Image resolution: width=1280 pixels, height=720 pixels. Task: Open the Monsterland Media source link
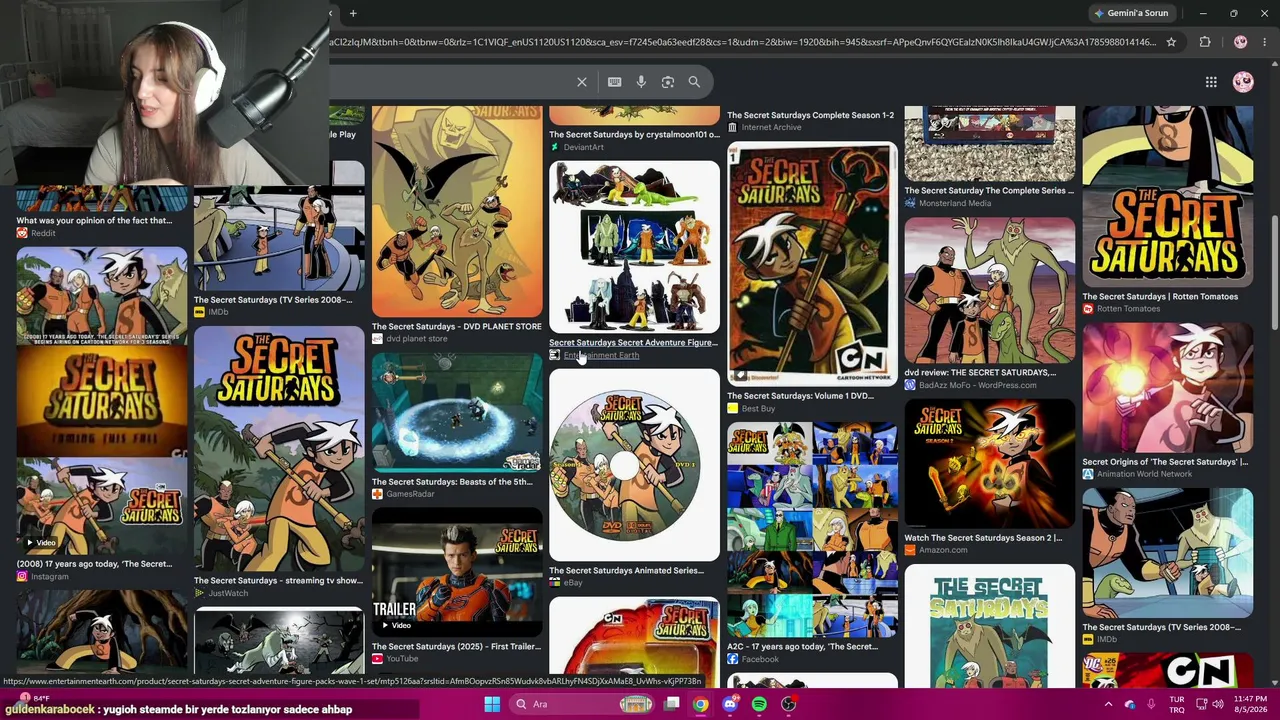click(955, 203)
